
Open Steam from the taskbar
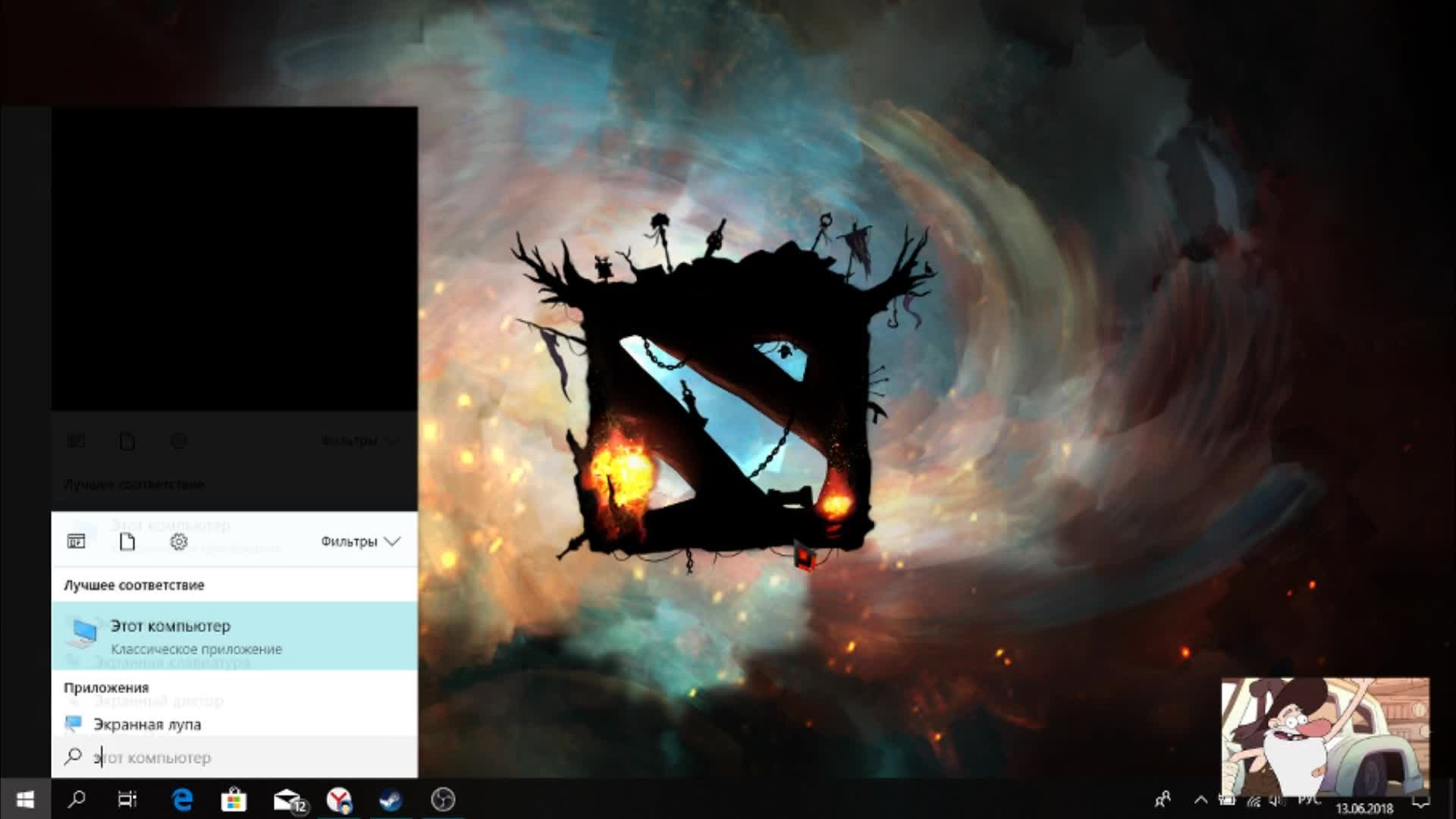pos(391,799)
